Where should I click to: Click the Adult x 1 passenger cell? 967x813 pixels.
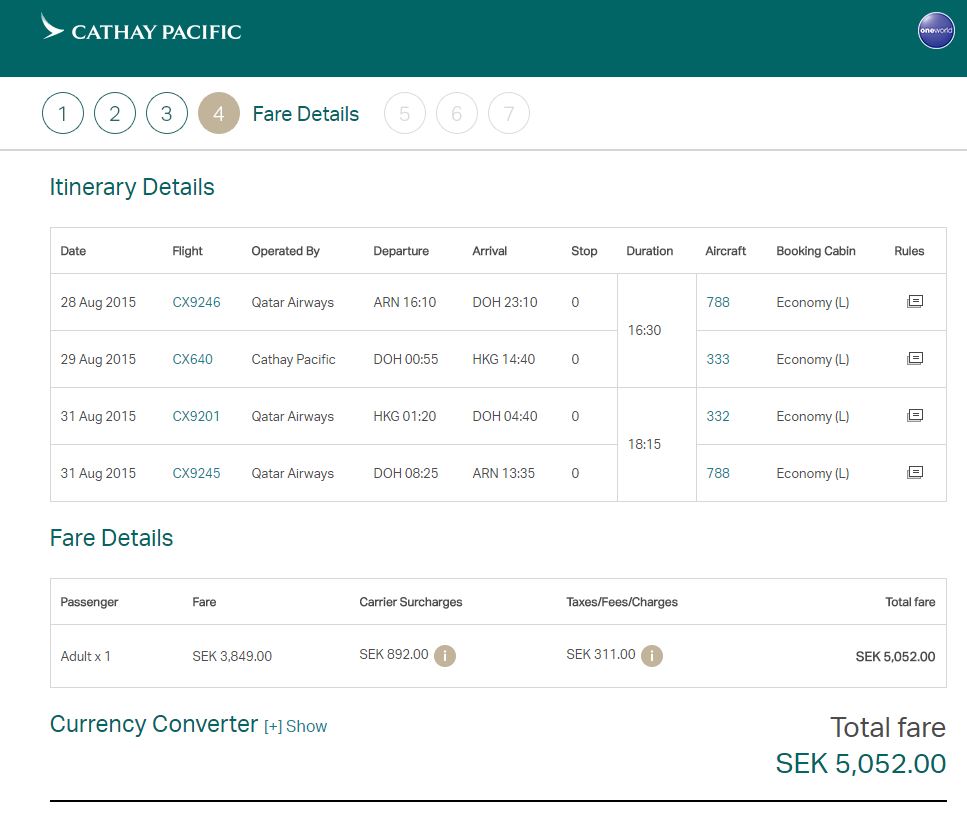click(x=86, y=656)
